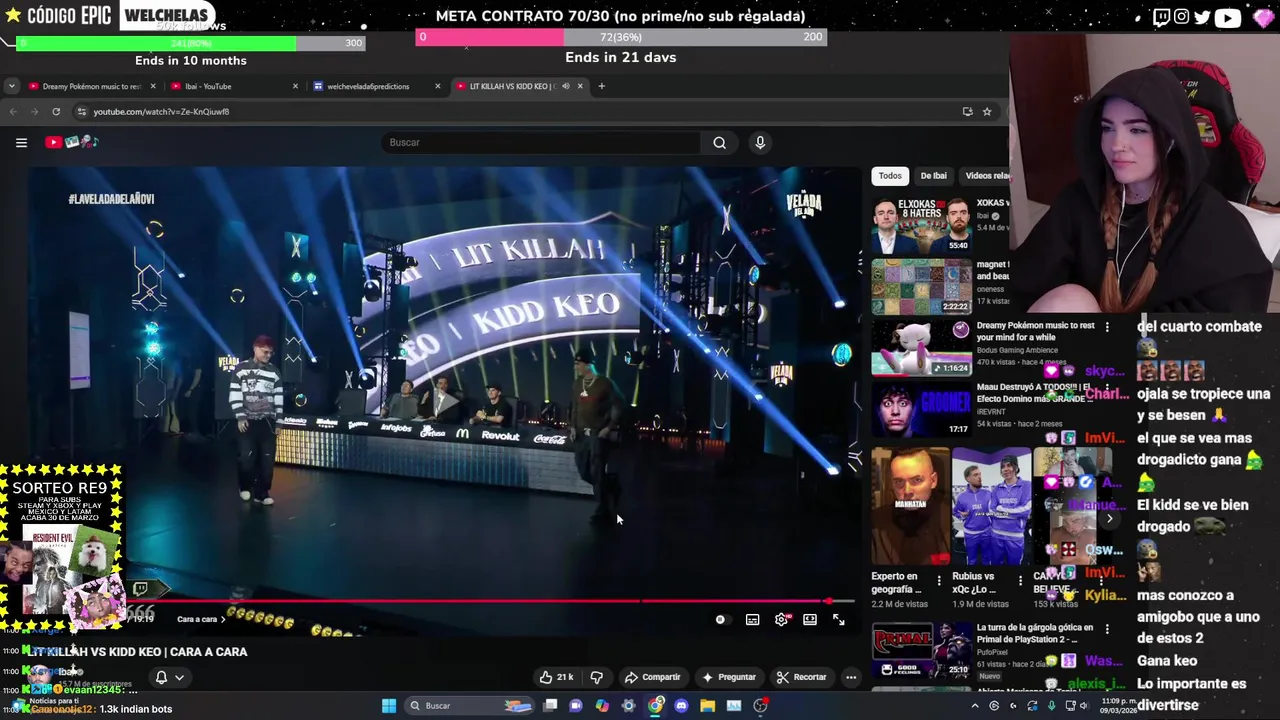The width and height of the screenshot is (1280, 720).
Task: Open options for Experto en geografía short
Action: coord(938,580)
